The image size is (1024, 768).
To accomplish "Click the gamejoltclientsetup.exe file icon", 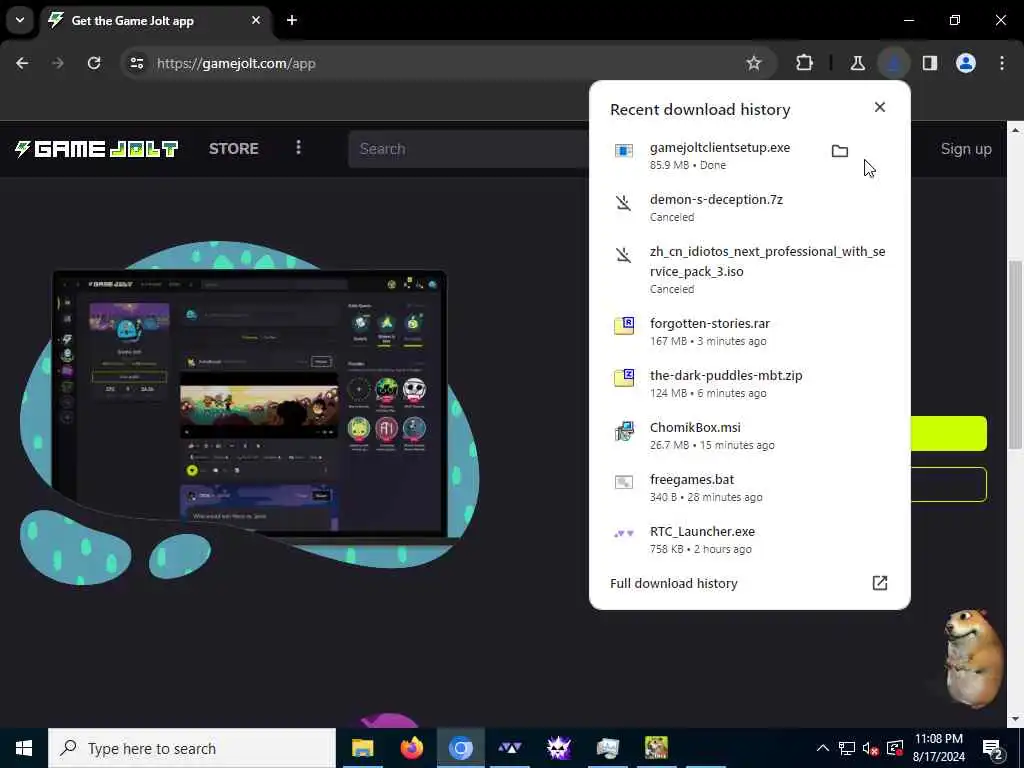I will tap(624, 151).
